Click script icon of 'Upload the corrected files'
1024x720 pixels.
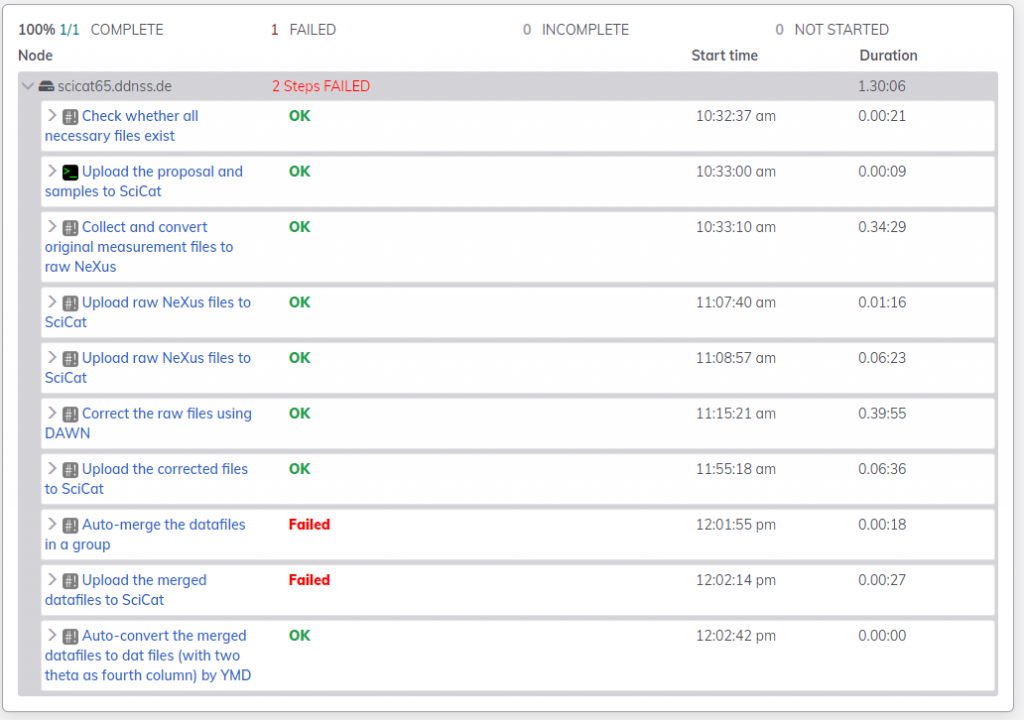coord(70,470)
